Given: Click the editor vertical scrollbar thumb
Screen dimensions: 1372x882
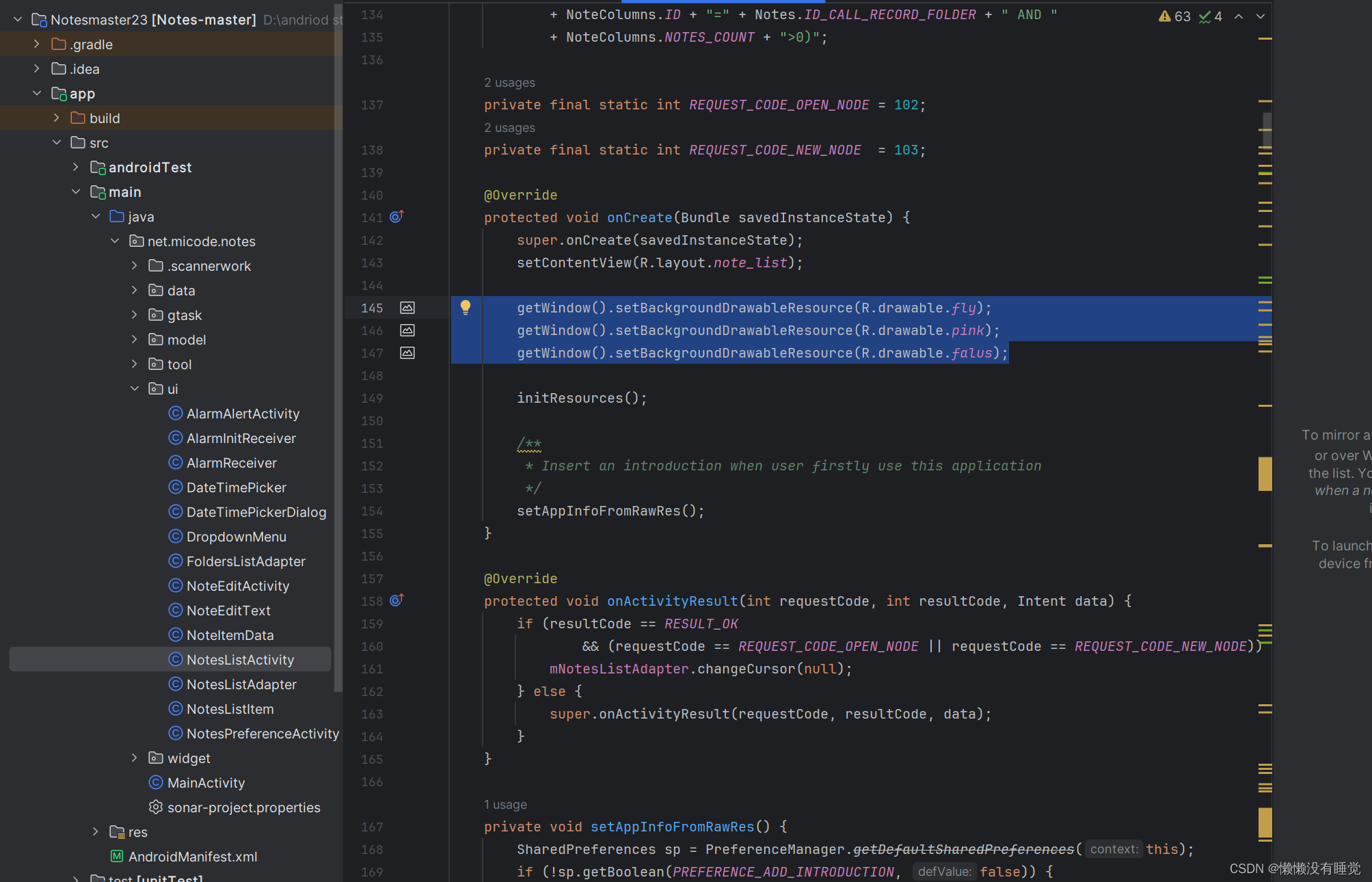Looking at the screenshot, I should pos(1267,130).
